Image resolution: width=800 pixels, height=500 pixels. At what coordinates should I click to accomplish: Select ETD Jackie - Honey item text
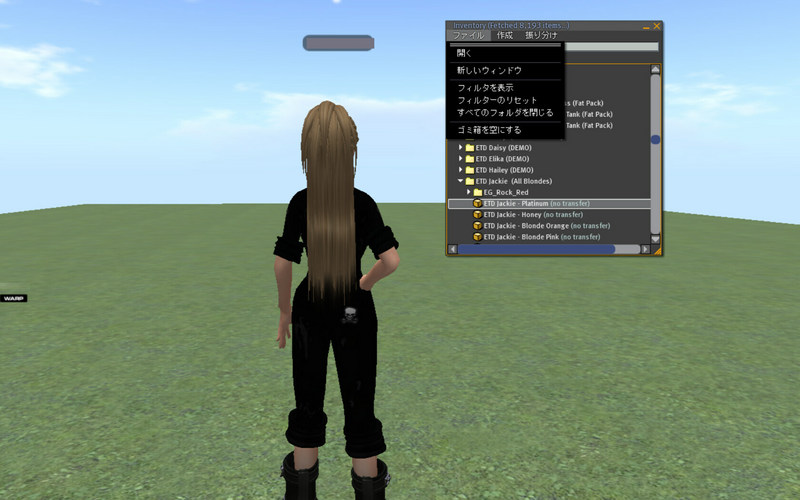click(x=533, y=215)
